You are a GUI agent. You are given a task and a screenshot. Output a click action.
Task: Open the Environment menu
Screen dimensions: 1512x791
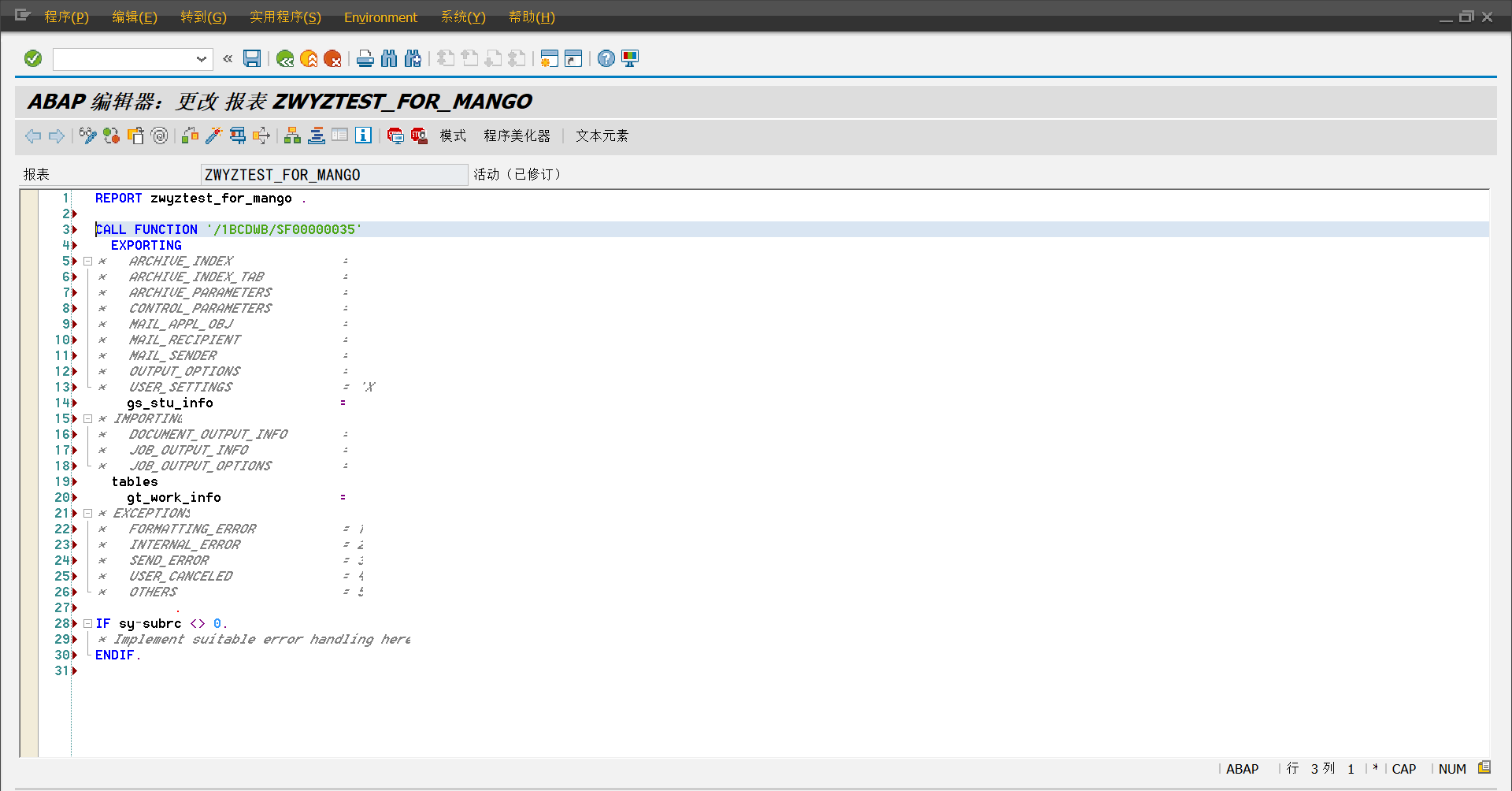point(380,17)
